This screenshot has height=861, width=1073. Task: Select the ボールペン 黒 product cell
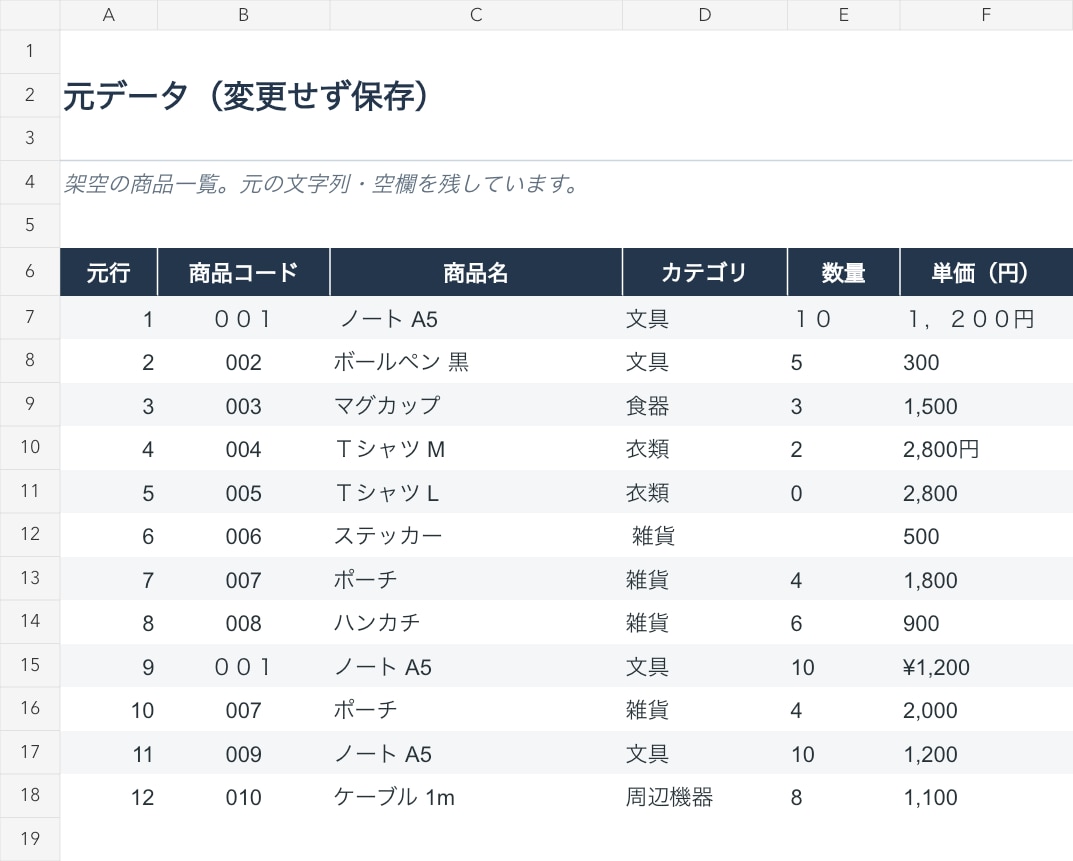pos(476,361)
